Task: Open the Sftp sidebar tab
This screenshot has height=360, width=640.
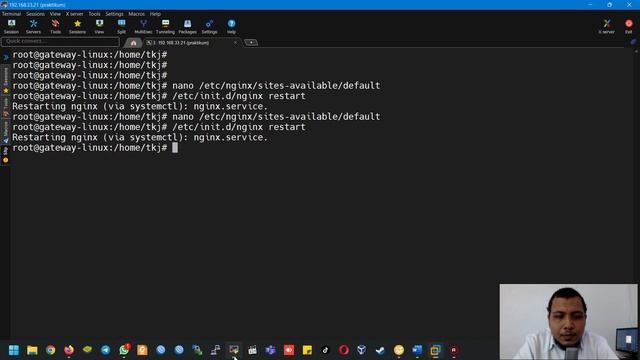Action: pos(6,155)
